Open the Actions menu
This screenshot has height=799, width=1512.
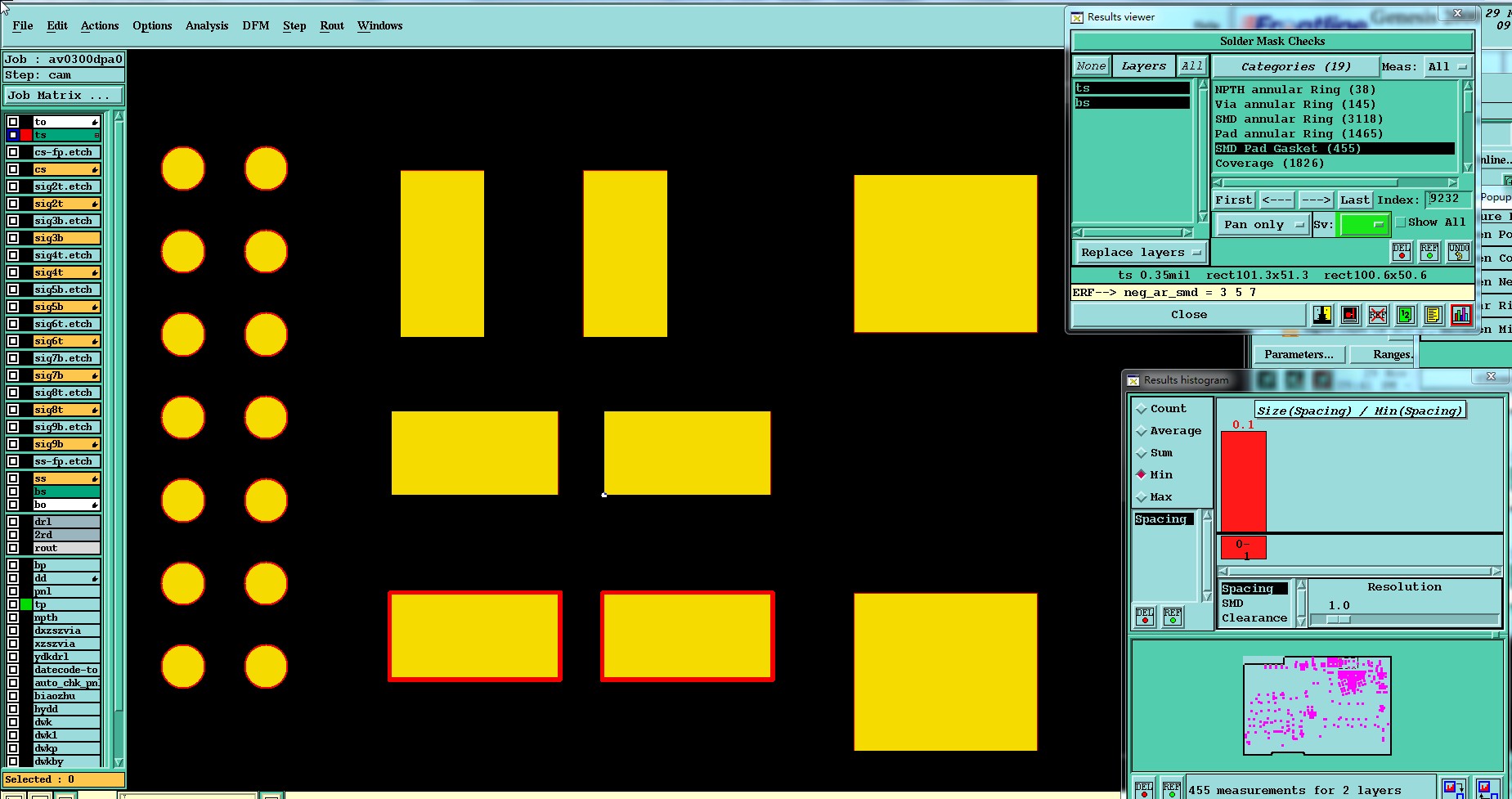pyautogui.click(x=100, y=26)
